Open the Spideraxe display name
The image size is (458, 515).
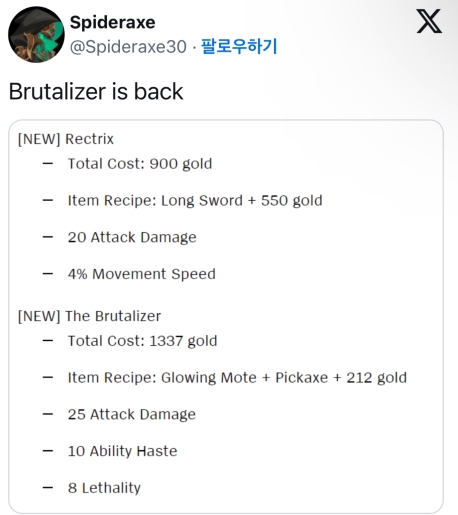click(x=112, y=22)
